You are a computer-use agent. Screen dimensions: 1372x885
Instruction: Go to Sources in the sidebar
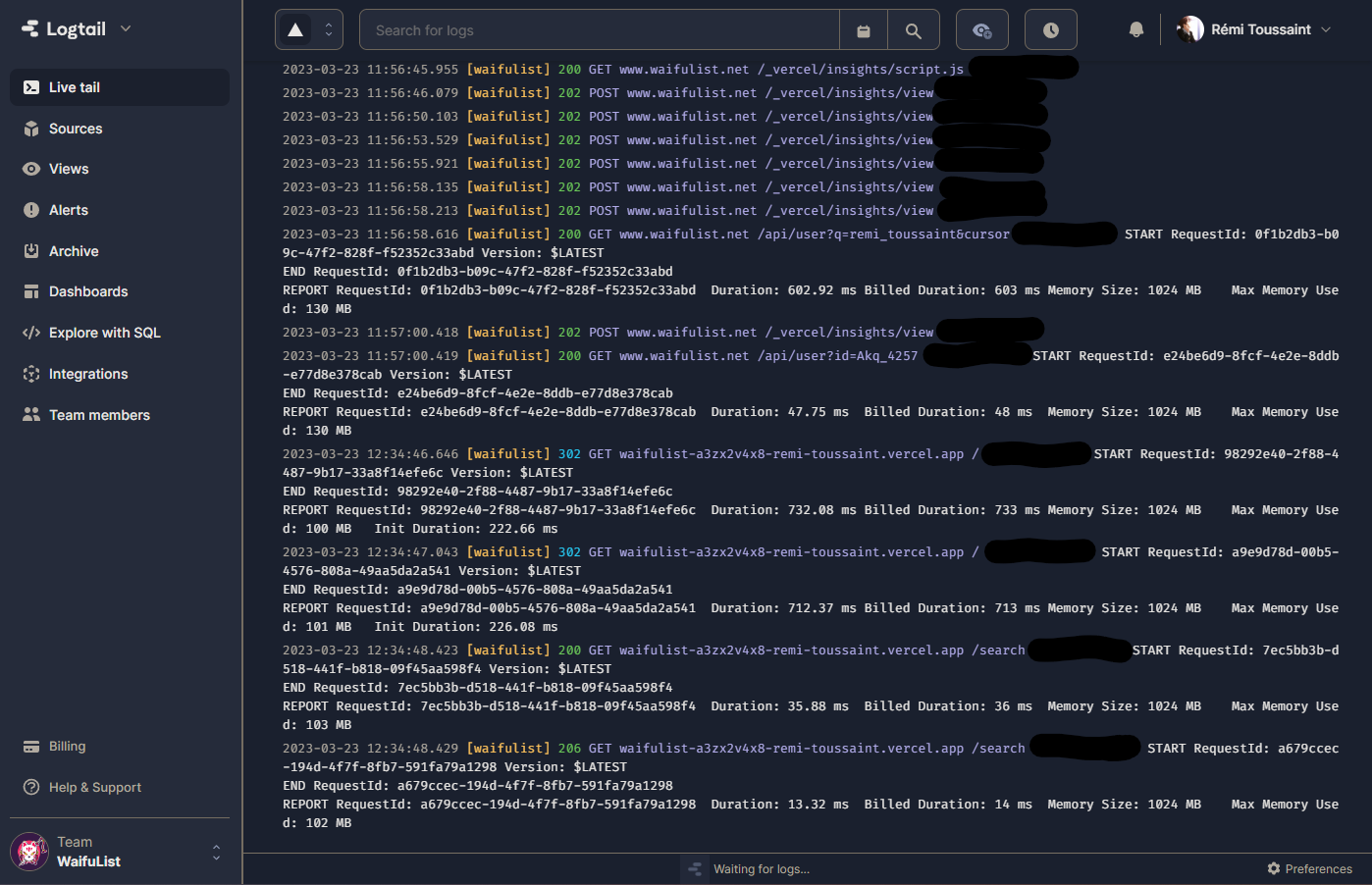pyautogui.click(x=120, y=129)
